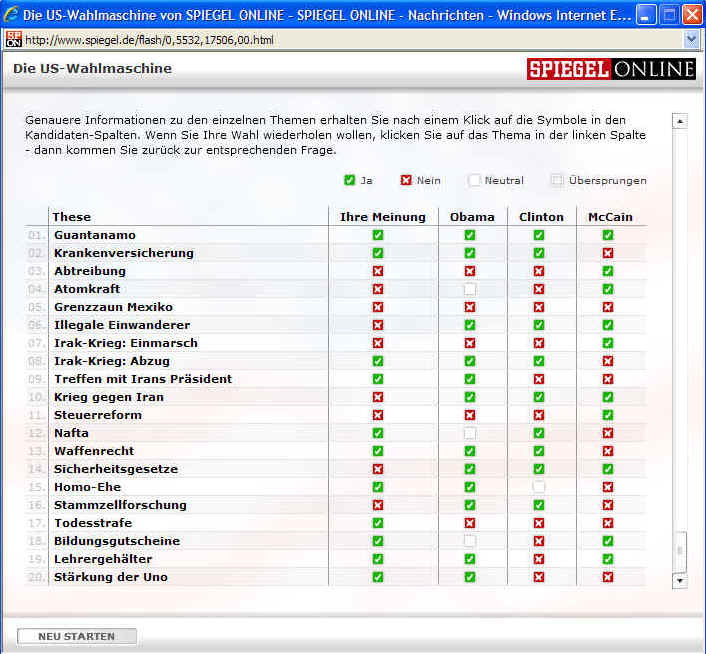Click your opinion mark for Todesstrafe
This screenshot has width=706, height=654.
coord(378,523)
